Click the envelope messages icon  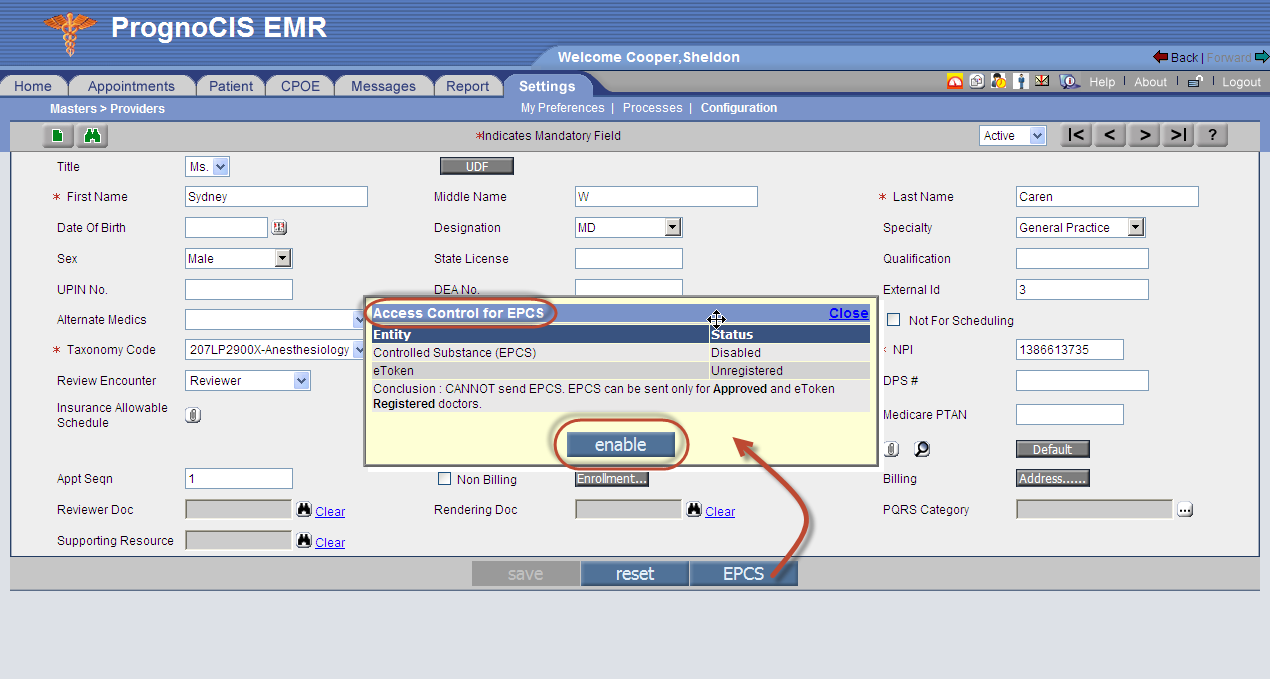1042,81
